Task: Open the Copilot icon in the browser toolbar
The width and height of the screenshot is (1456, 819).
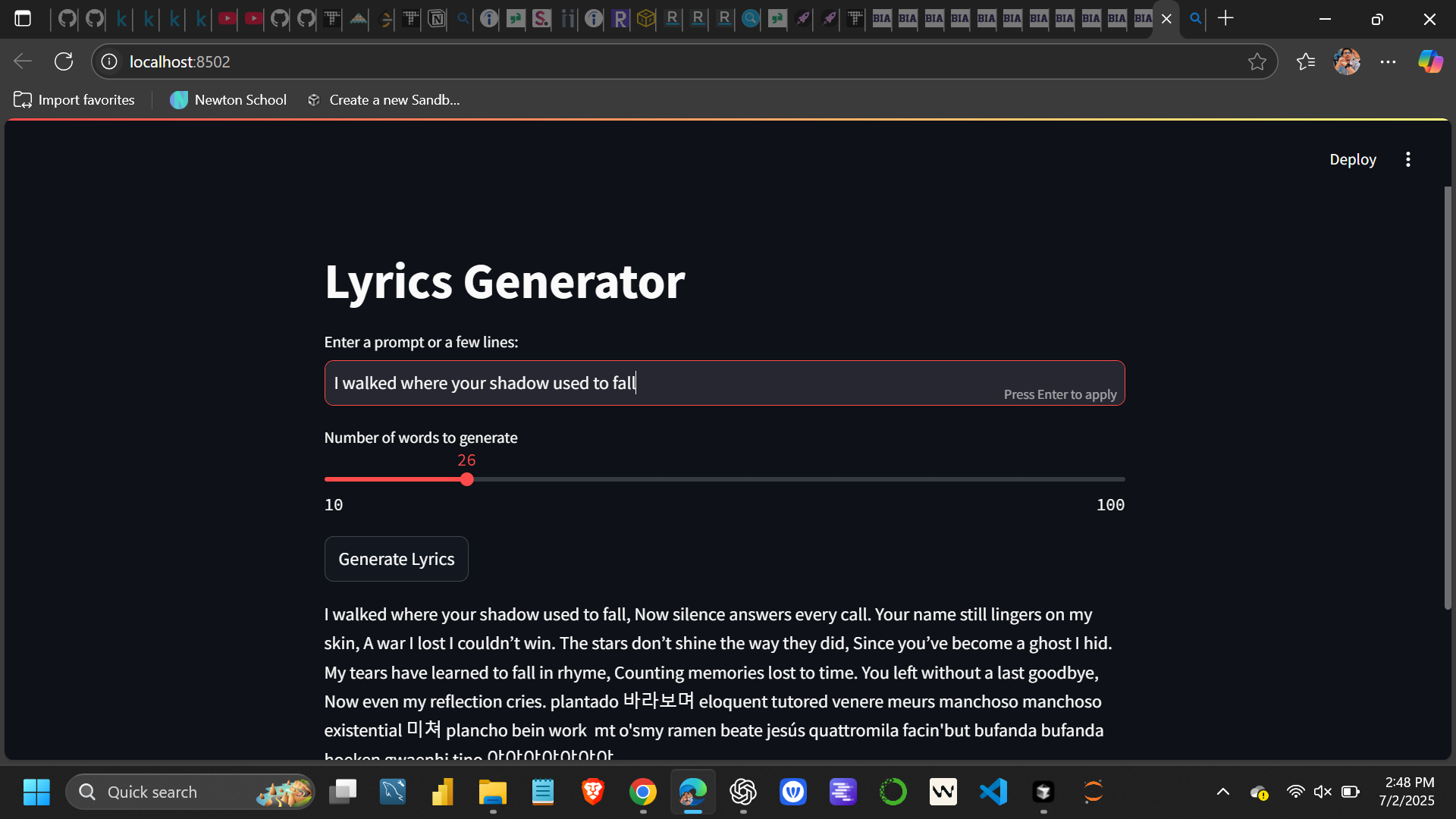Action: (x=1430, y=61)
